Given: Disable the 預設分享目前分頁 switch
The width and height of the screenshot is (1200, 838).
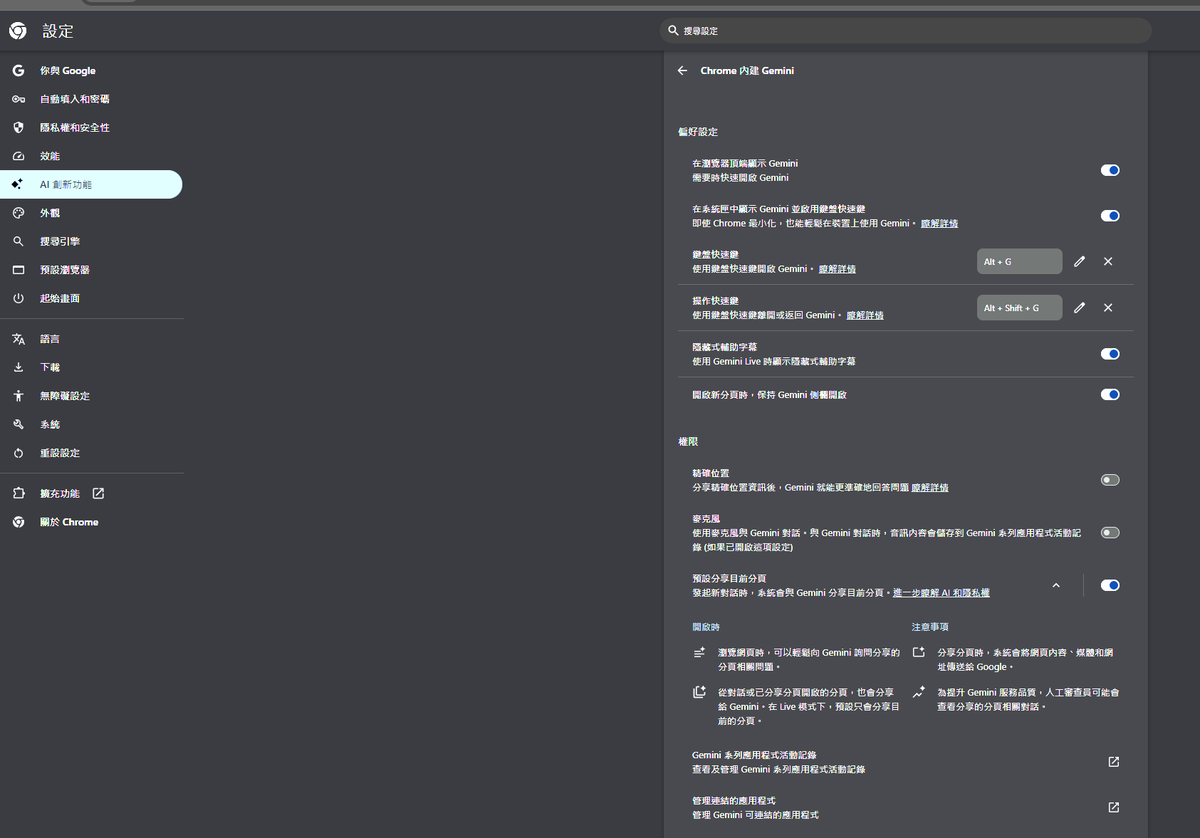Looking at the screenshot, I should tap(1110, 585).
